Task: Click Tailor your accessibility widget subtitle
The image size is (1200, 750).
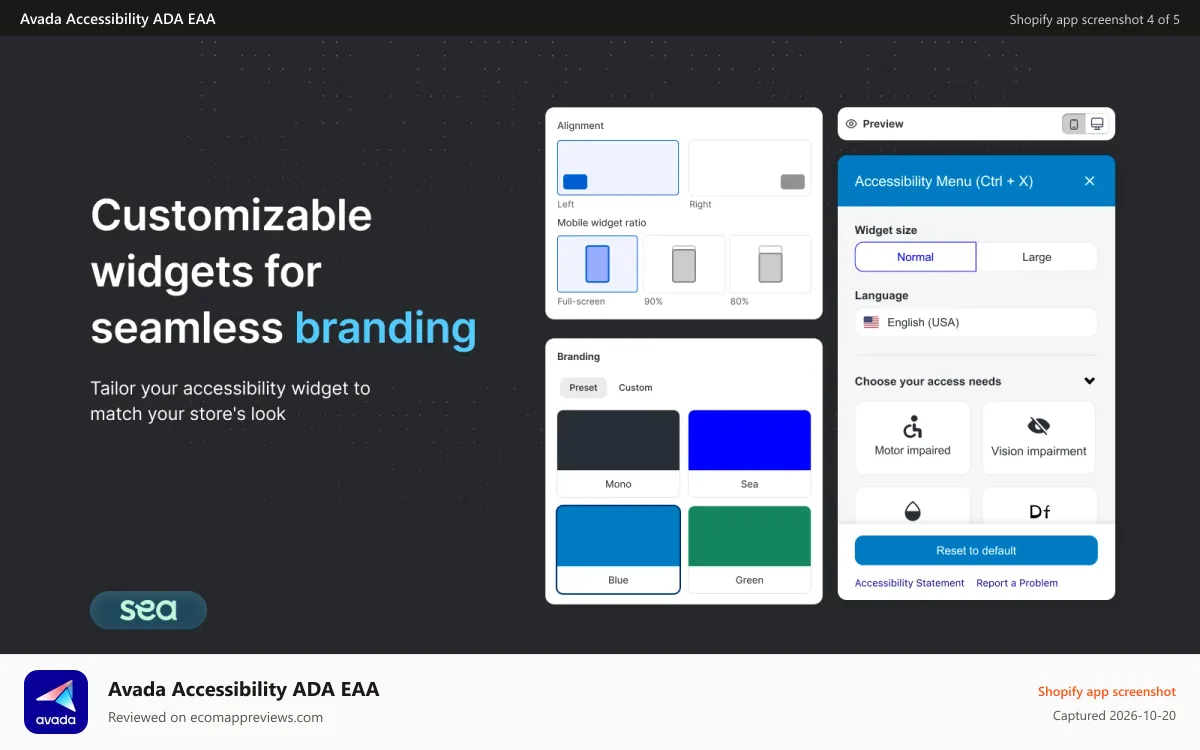Action: [x=230, y=401]
